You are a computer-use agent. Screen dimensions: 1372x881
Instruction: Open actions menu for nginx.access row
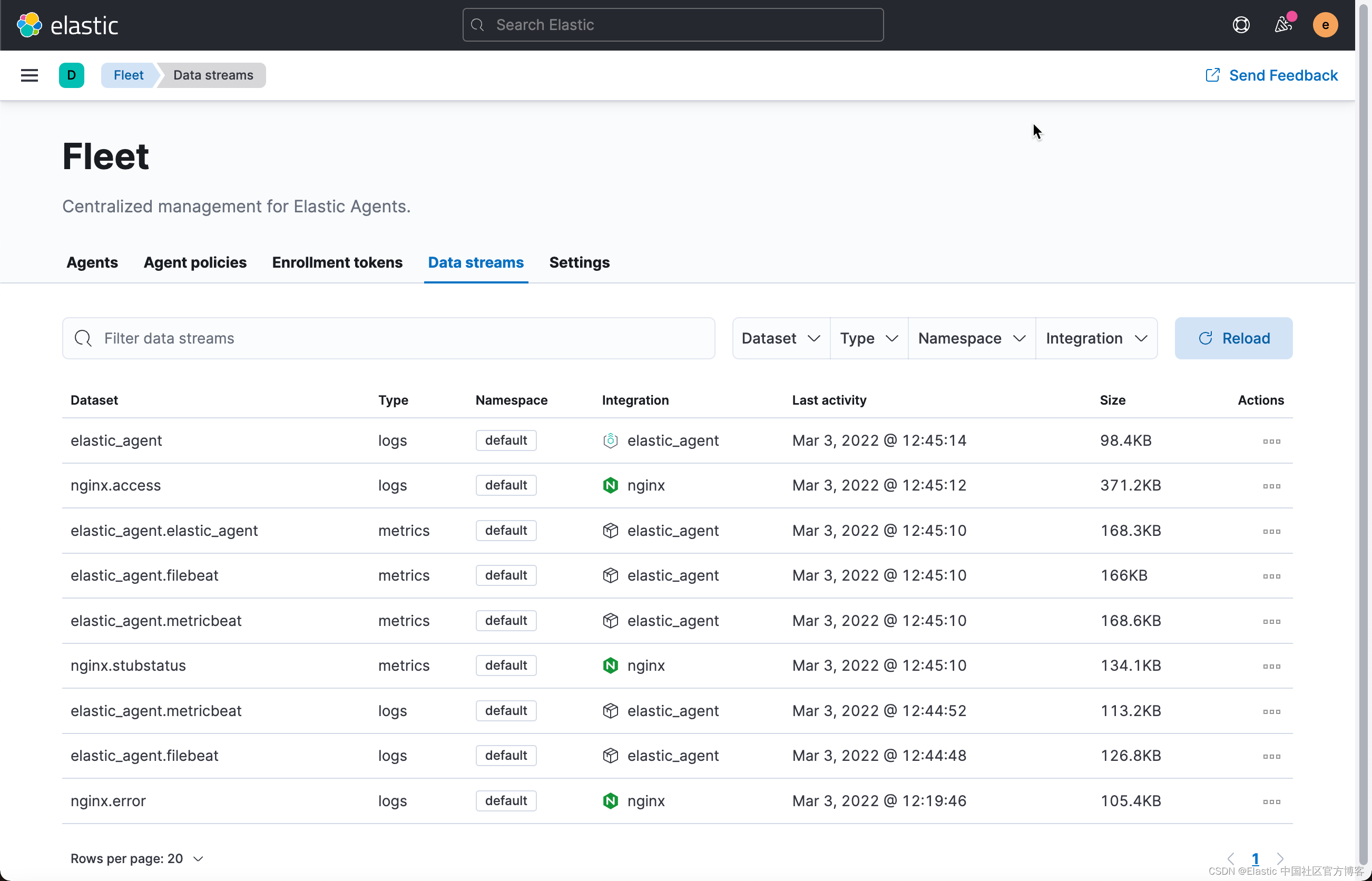pyautogui.click(x=1271, y=486)
